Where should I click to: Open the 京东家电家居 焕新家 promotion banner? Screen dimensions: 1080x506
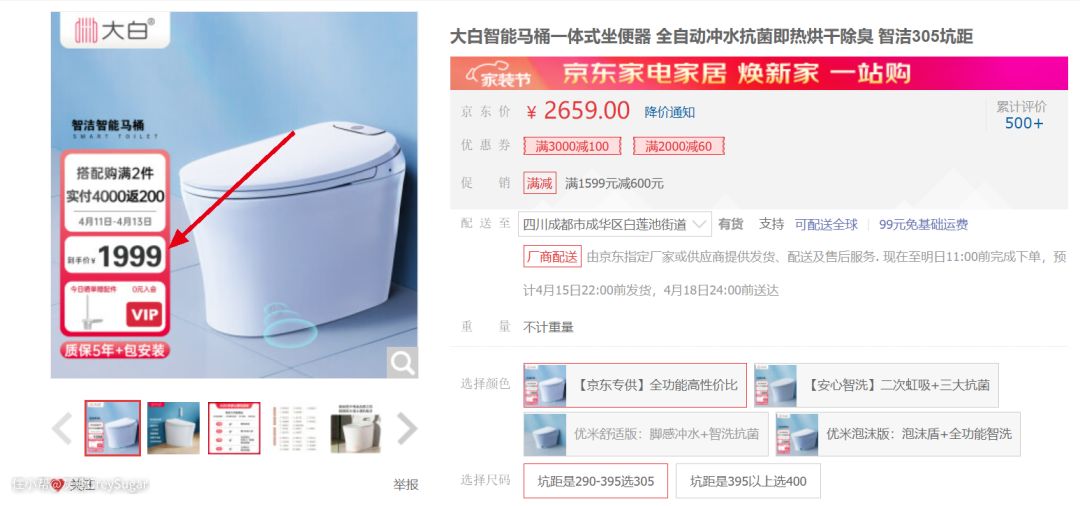(x=759, y=73)
